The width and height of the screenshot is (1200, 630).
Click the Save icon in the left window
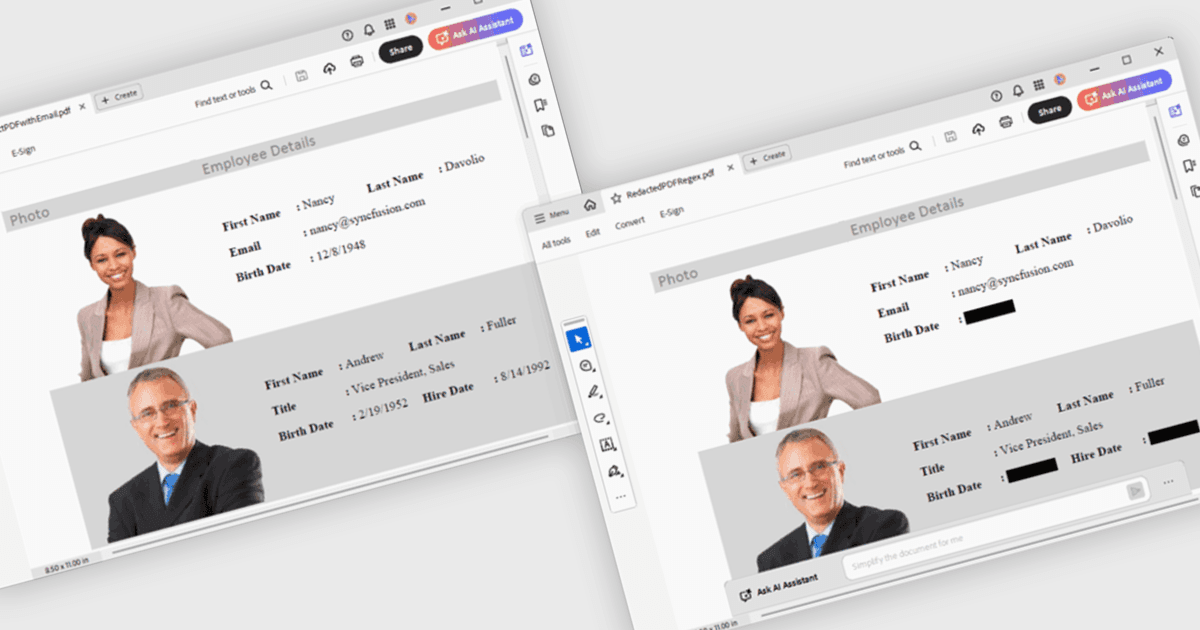click(x=300, y=76)
